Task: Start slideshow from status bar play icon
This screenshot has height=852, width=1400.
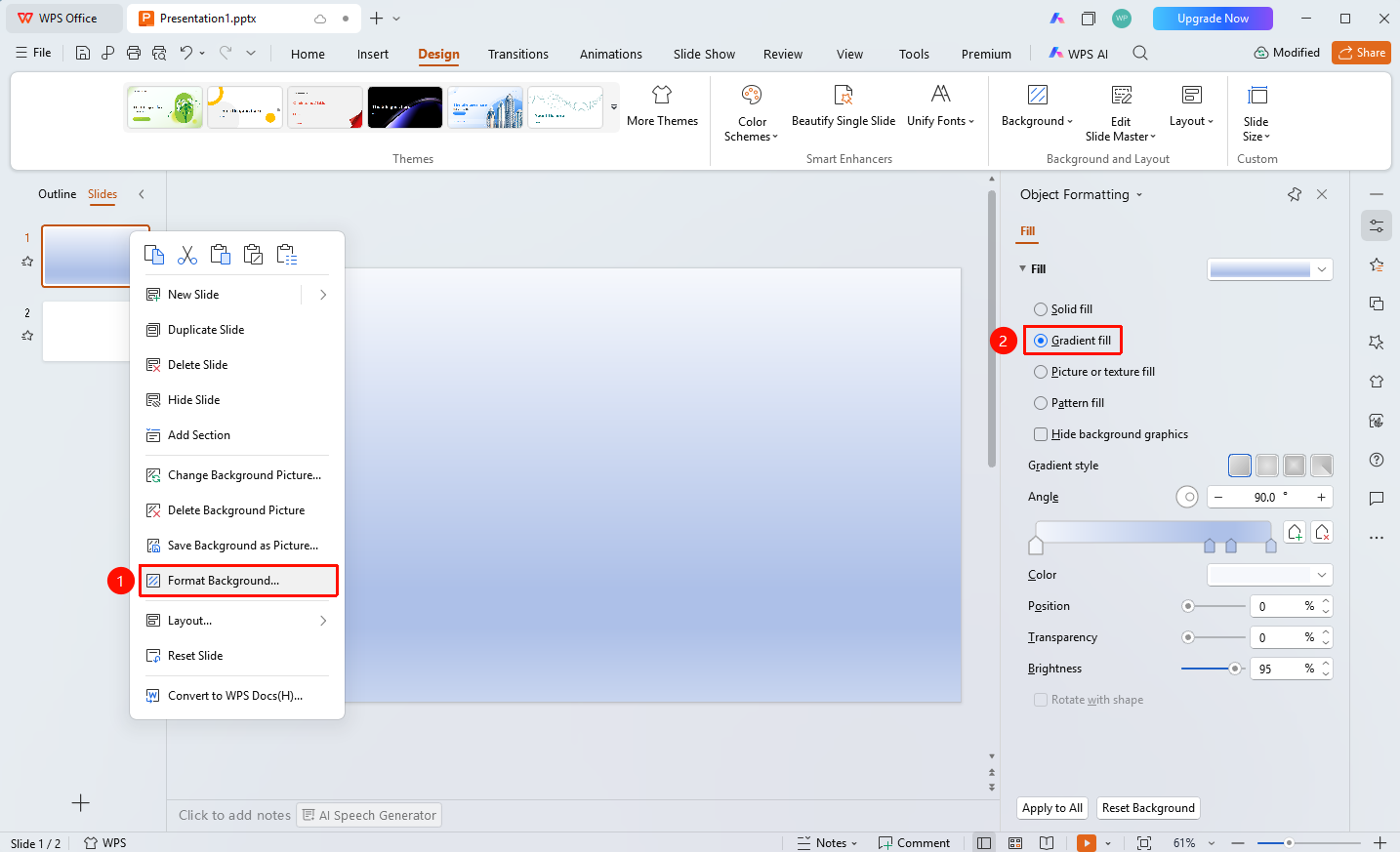Action: click(1086, 842)
